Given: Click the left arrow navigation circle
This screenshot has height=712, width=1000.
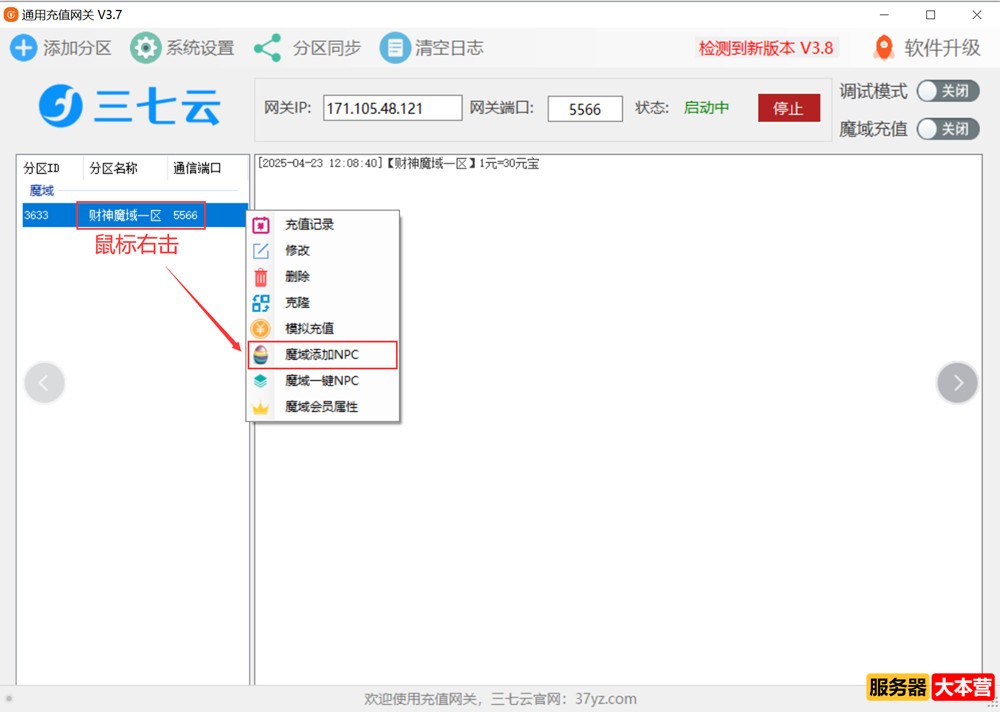Looking at the screenshot, I should pos(45,382).
